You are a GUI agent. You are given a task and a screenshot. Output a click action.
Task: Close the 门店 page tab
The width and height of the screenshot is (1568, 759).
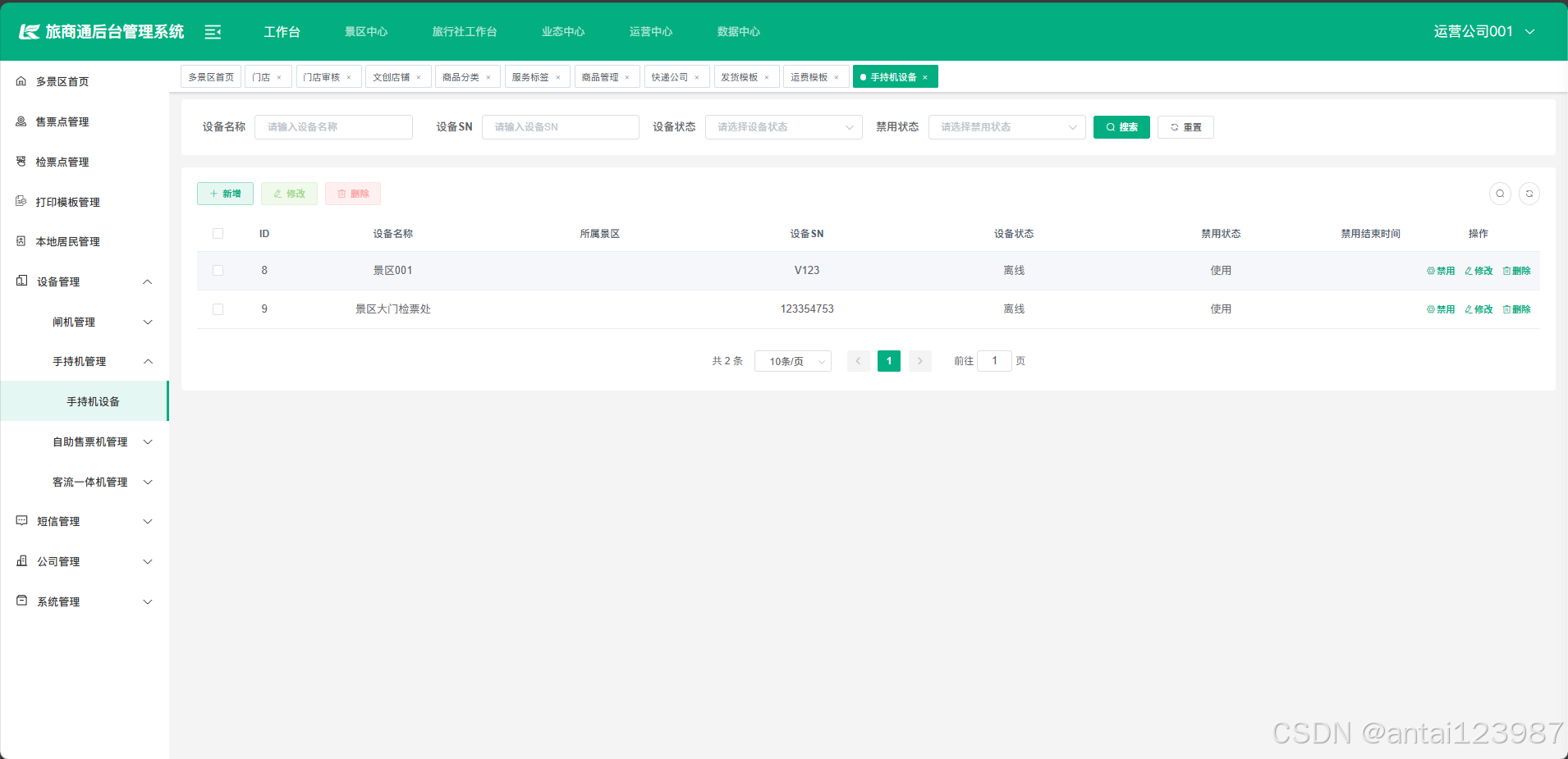click(279, 78)
